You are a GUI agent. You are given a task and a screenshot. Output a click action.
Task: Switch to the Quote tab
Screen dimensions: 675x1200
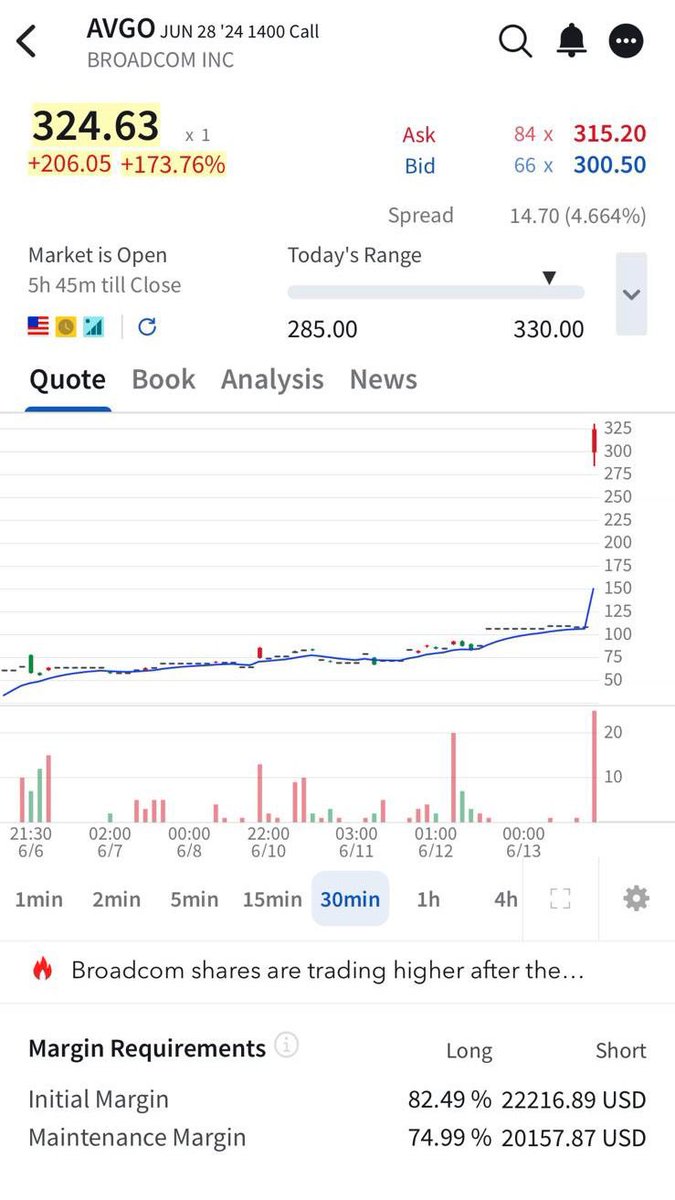tap(67, 380)
